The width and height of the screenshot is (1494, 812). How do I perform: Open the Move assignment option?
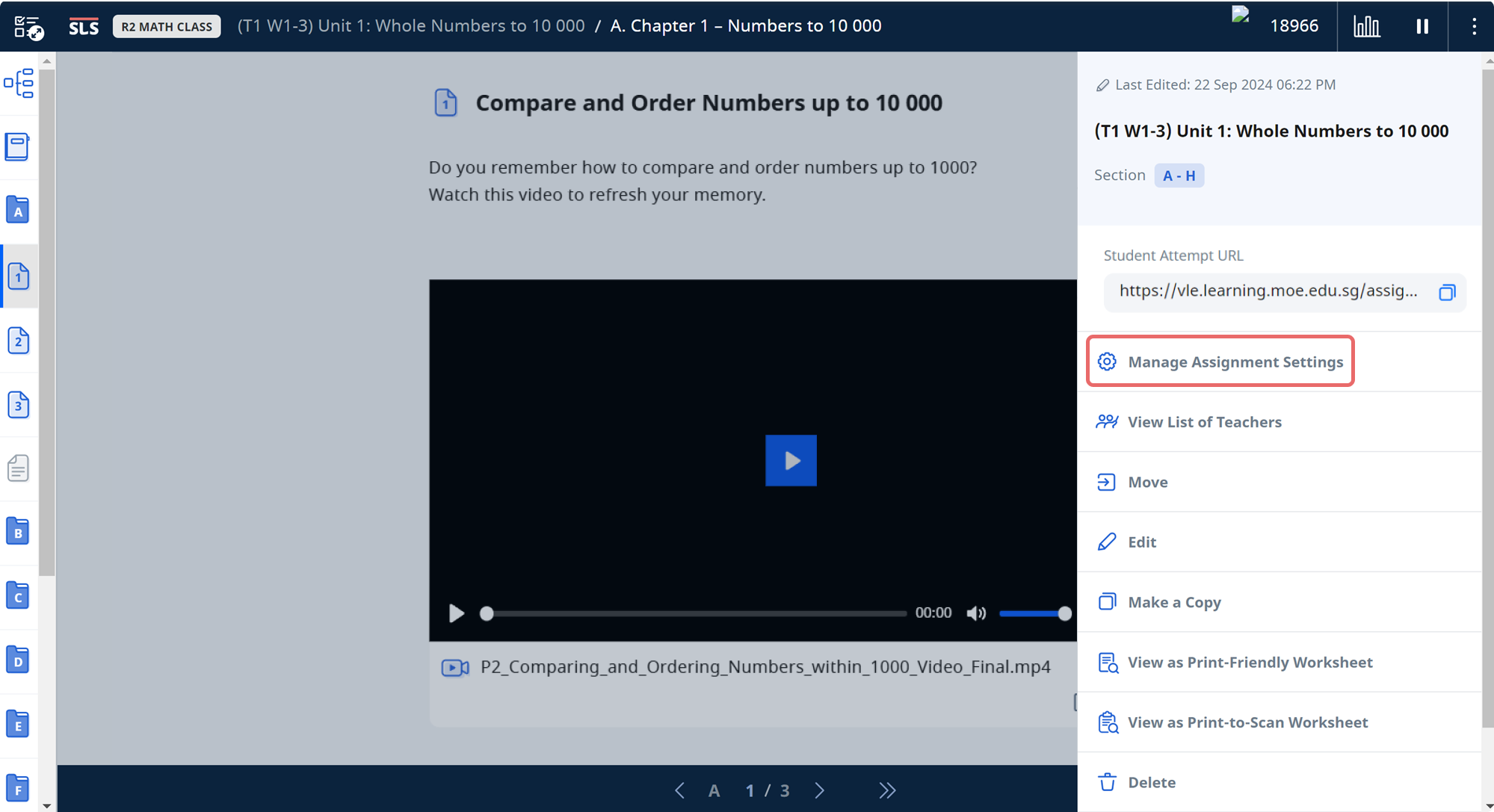(1148, 481)
